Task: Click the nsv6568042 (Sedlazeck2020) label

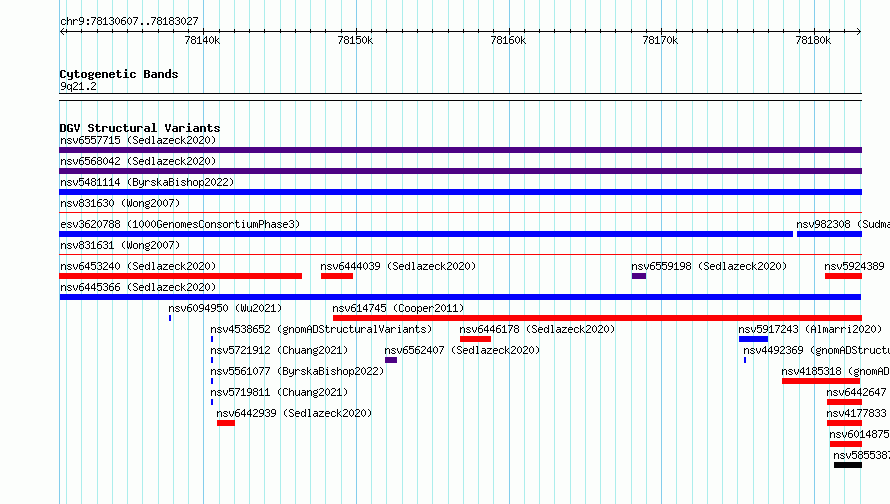Action: [x=138, y=161]
